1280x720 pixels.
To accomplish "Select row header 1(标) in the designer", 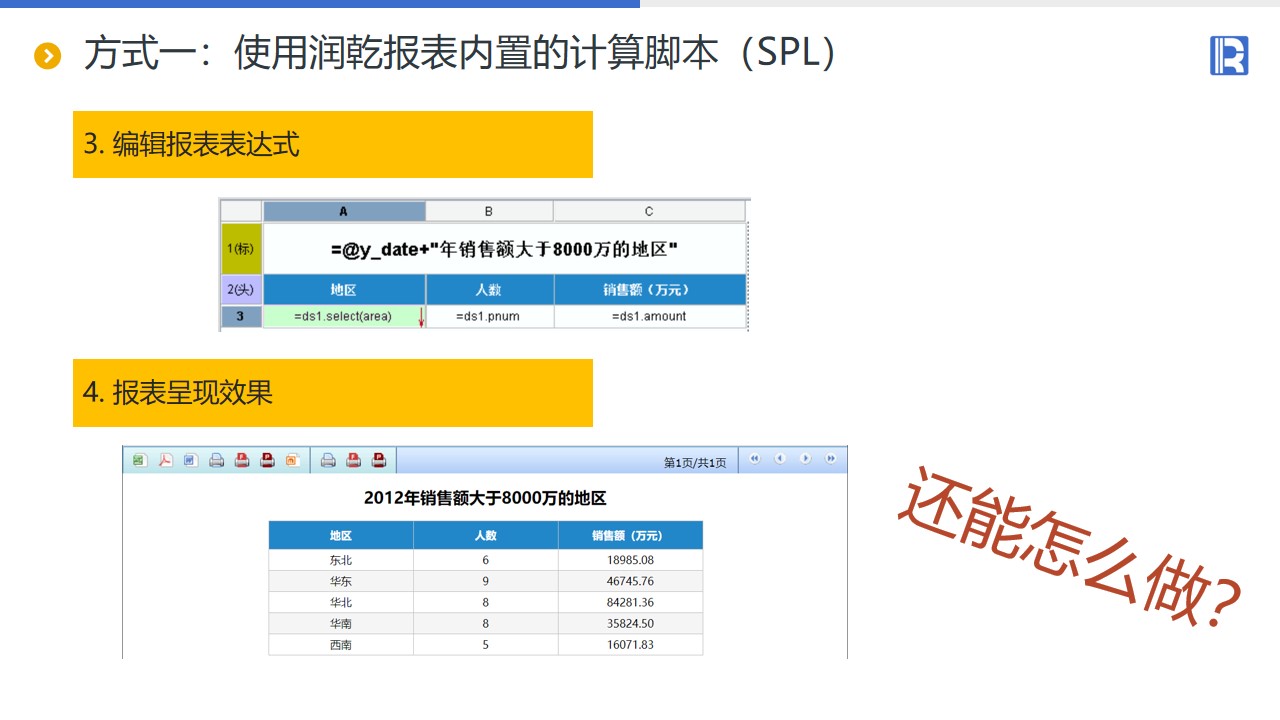I will pyautogui.click(x=241, y=248).
